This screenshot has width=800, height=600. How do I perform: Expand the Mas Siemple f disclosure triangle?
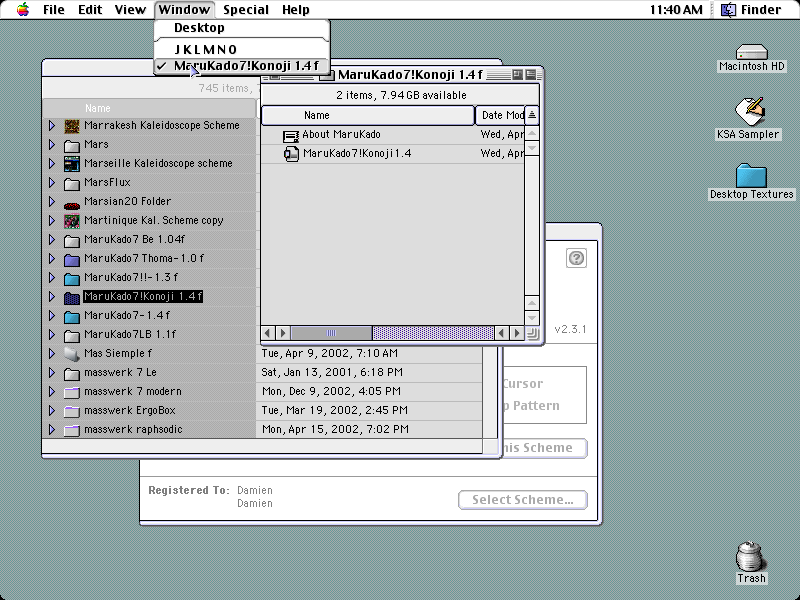(x=52, y=354)
